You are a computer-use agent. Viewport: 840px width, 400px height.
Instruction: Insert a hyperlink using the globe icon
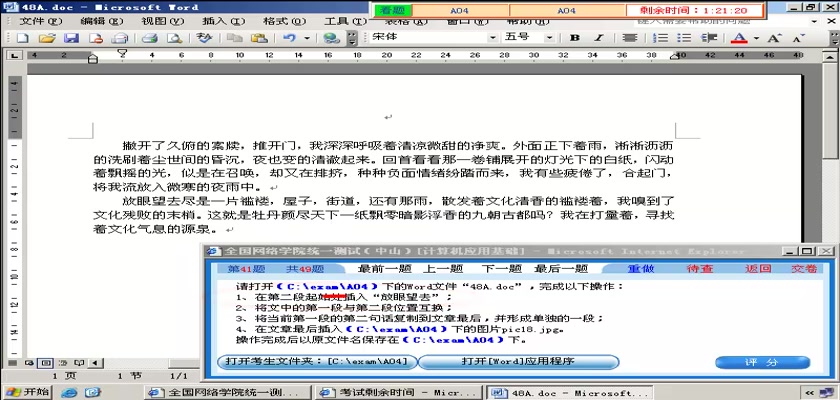pyautogui.click(x=332, y=38)
